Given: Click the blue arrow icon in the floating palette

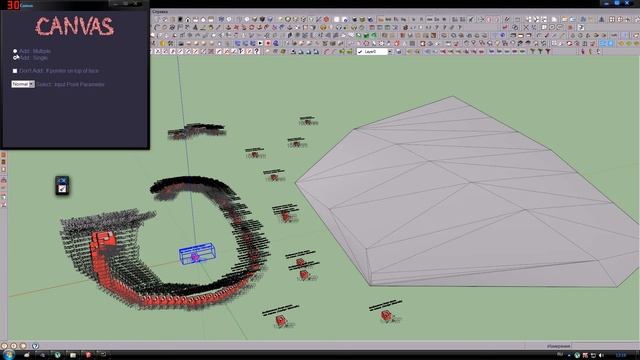Looking at the screenshot, I should pos(62,180).
